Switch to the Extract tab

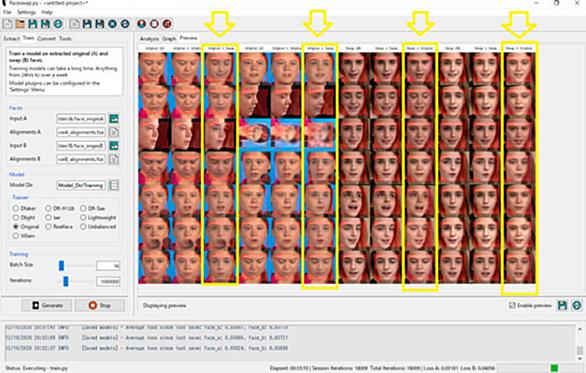coord(11,38)
